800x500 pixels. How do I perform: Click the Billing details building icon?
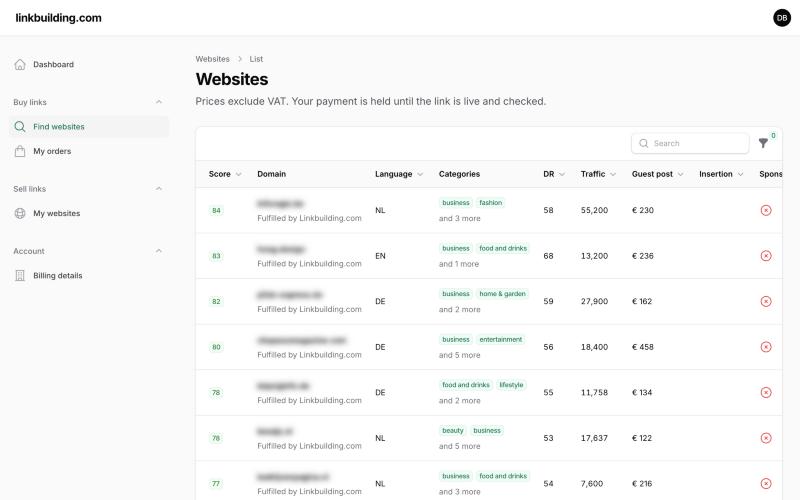(x=20, y=276)
